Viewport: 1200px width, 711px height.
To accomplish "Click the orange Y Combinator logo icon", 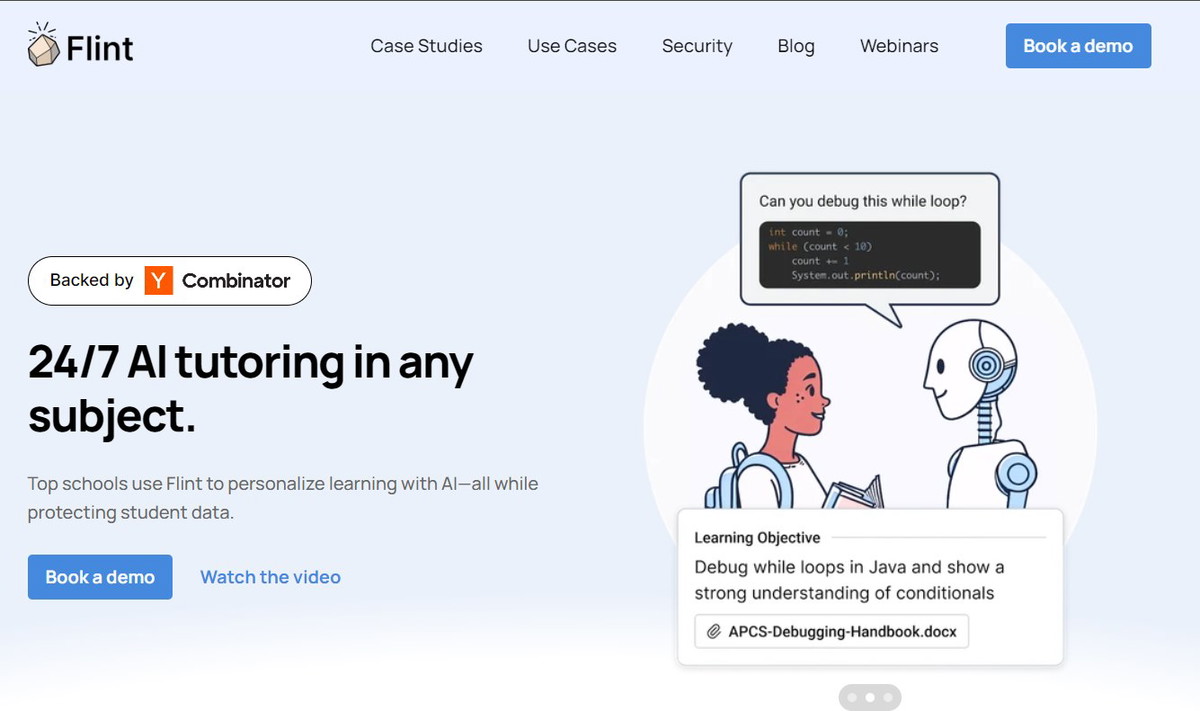I will coord(158,281).
